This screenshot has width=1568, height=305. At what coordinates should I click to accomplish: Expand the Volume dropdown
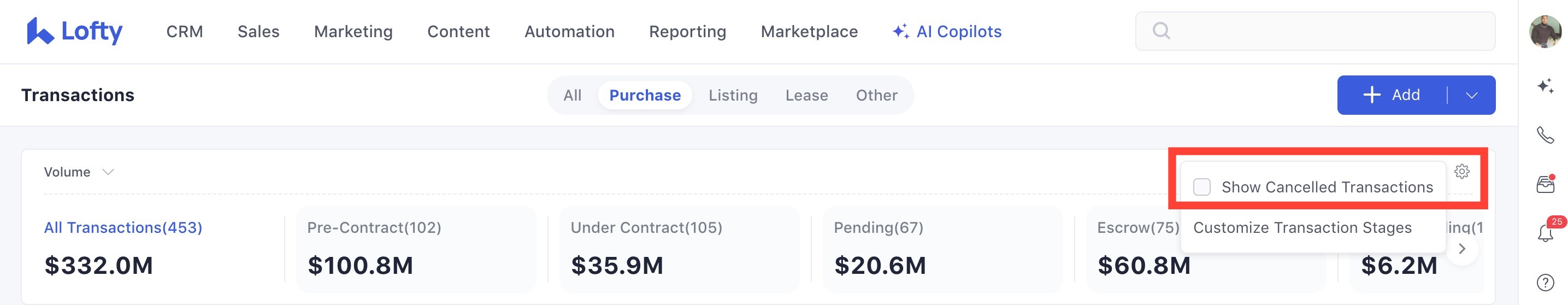(79, 172)
